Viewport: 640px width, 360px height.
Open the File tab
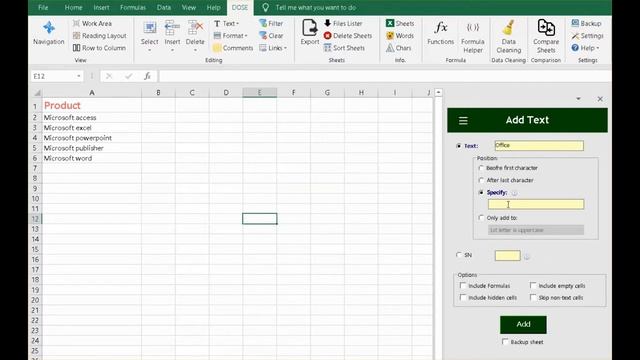[x=43, y=7]
